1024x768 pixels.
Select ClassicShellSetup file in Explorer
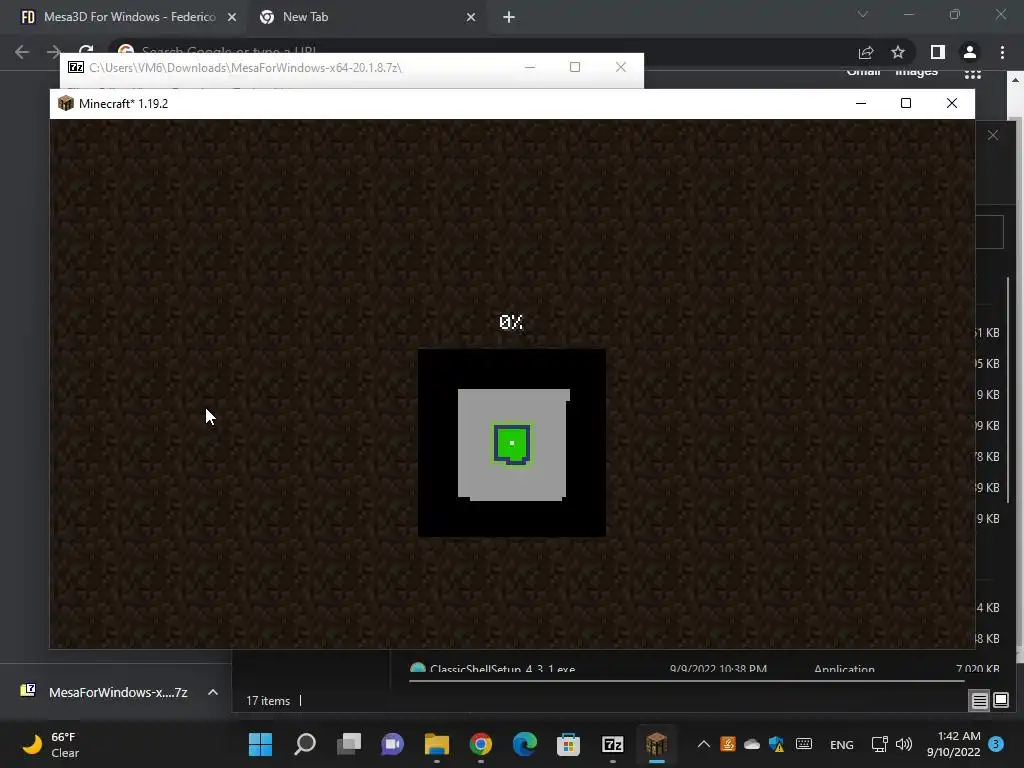(x=503, y=668)
